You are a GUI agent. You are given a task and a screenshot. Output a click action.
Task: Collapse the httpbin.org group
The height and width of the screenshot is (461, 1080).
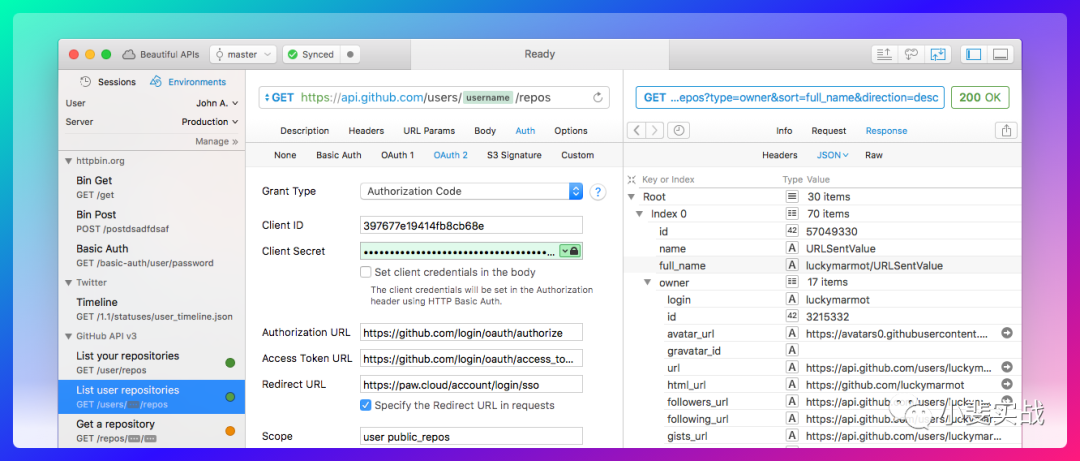coord(68,161)
